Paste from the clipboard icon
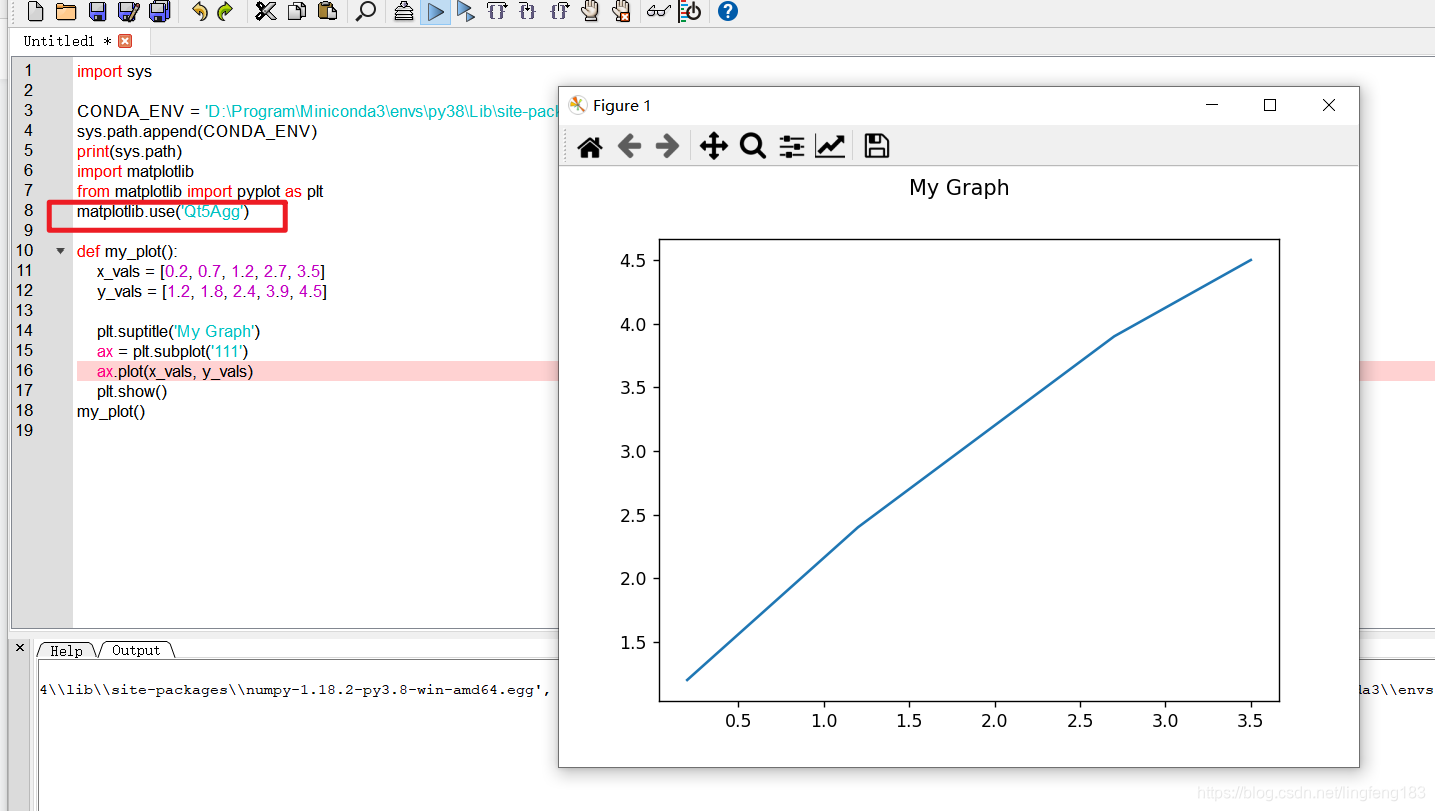This screenshot has height=811, width=1435. 326,12
